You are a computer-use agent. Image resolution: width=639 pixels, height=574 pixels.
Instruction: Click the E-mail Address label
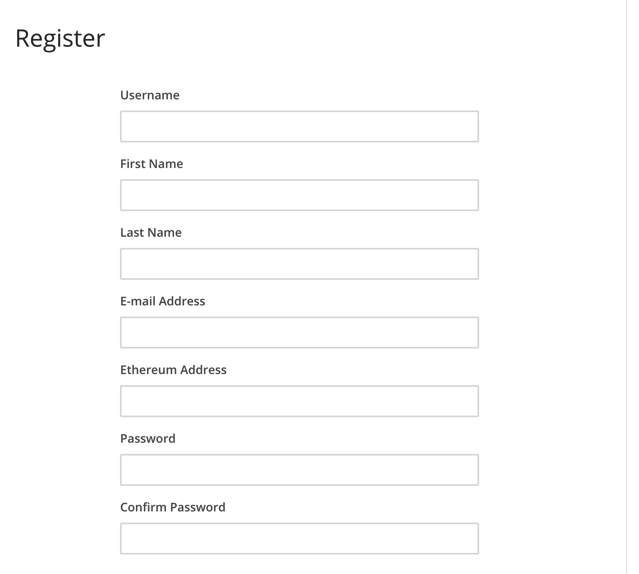coord(163,301)
